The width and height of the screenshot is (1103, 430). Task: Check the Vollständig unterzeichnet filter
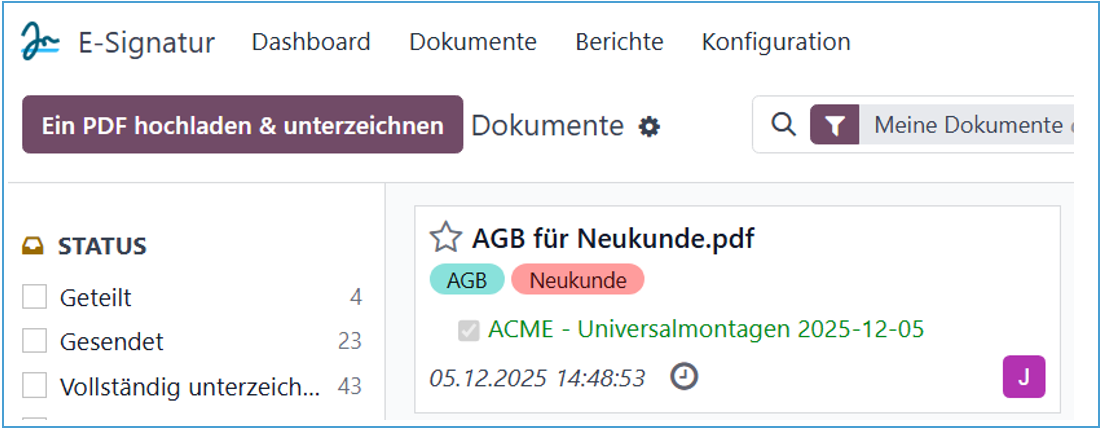coord(35,386)
